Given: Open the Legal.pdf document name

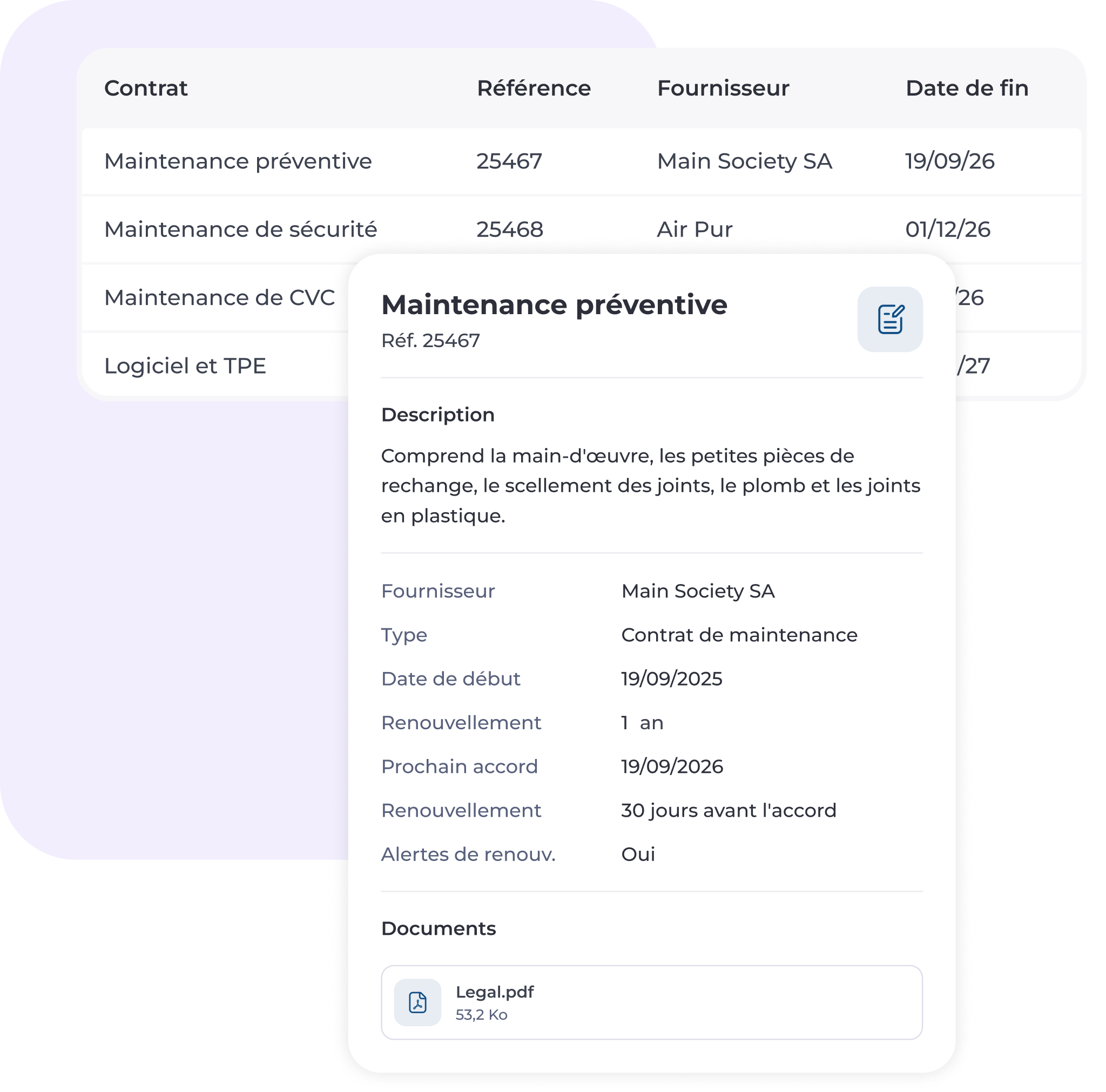Looking at the screenshot, I should pyautogui.click(x=495, y=992).
